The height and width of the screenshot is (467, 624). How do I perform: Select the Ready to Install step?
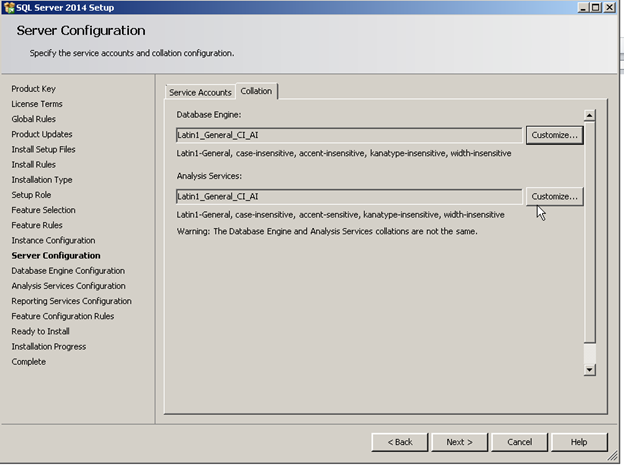(40, 331)
